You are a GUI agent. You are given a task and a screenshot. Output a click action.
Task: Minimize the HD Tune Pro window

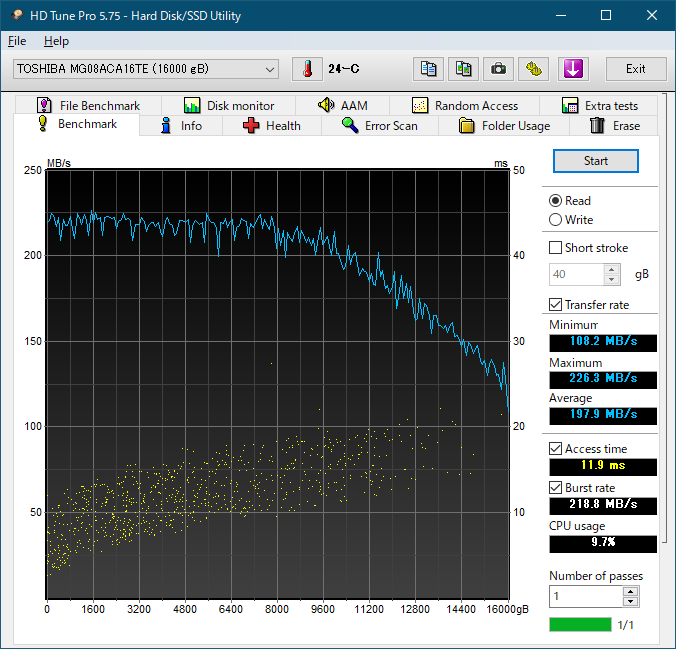[x=561, y=16]
